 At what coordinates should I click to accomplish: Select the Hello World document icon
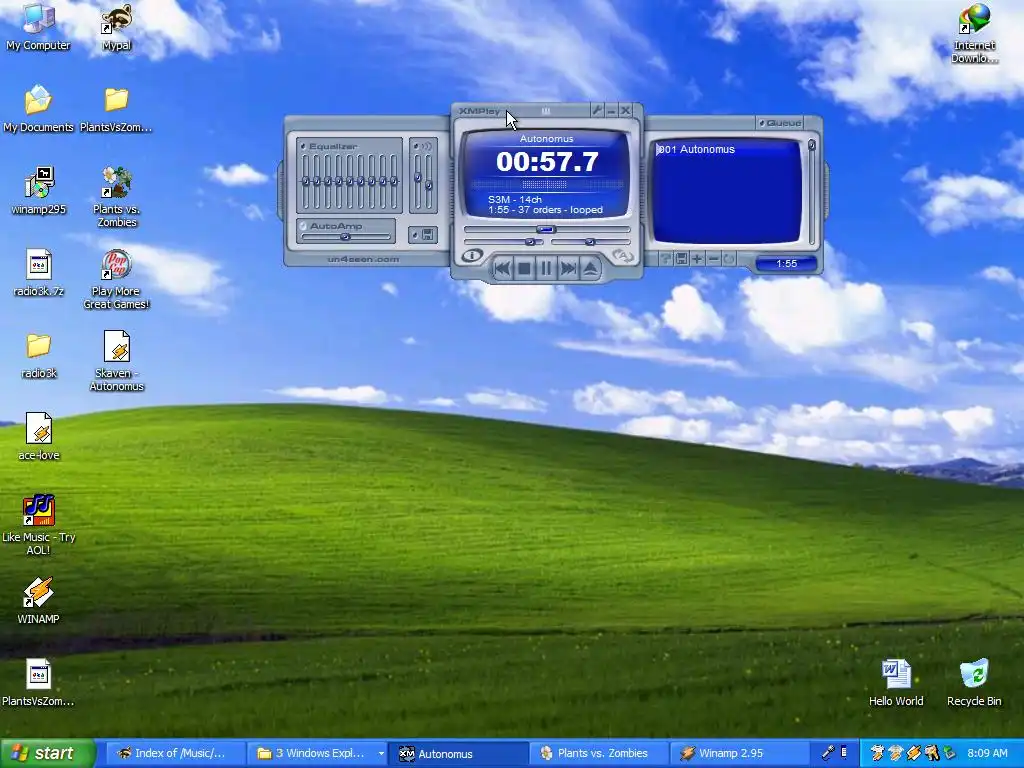coord(896,683)
